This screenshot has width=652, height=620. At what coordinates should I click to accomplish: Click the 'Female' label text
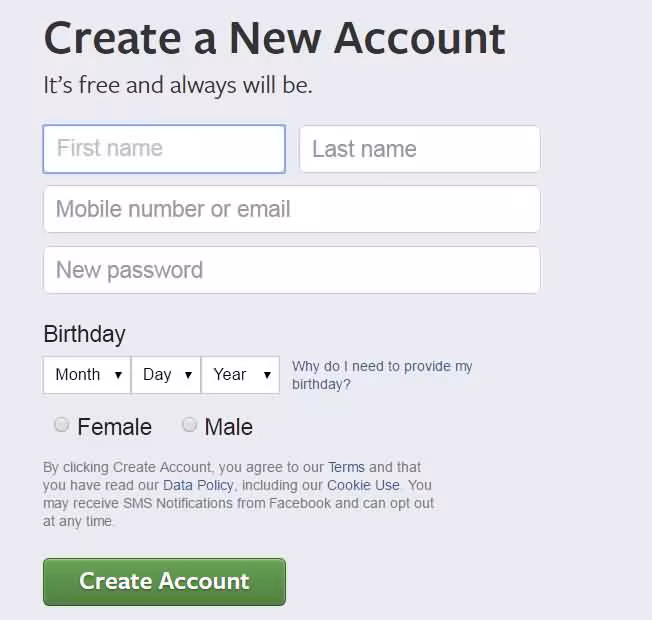tap(114, 427)
